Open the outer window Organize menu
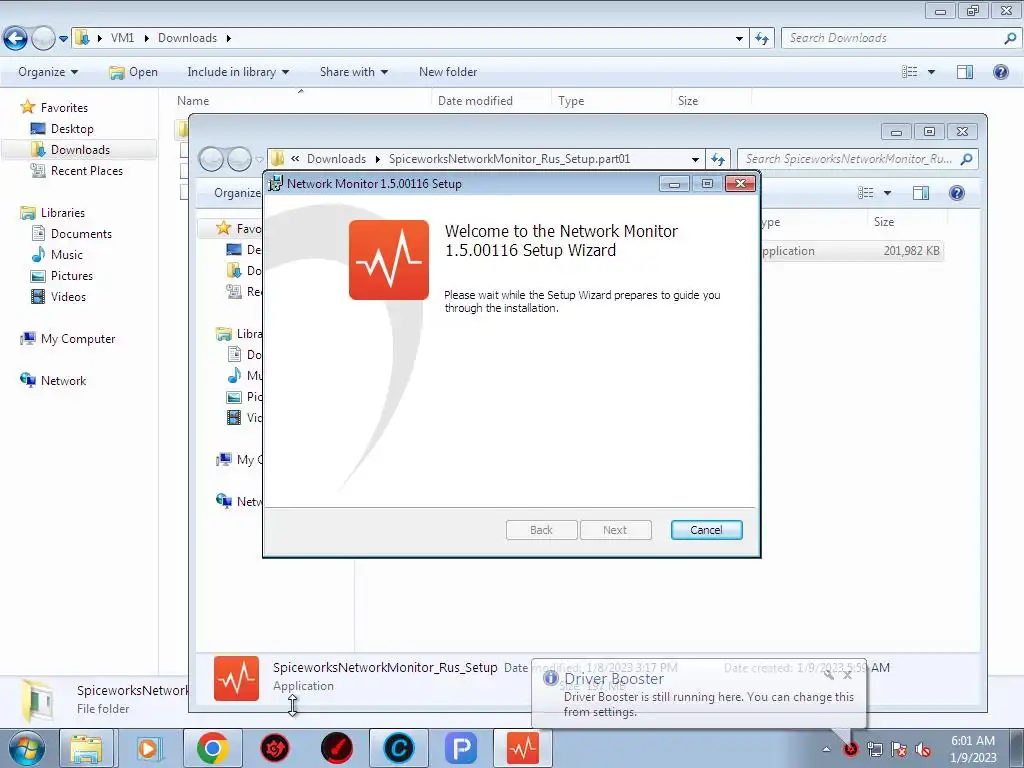Screen dimensions: 1024x768 48,72
